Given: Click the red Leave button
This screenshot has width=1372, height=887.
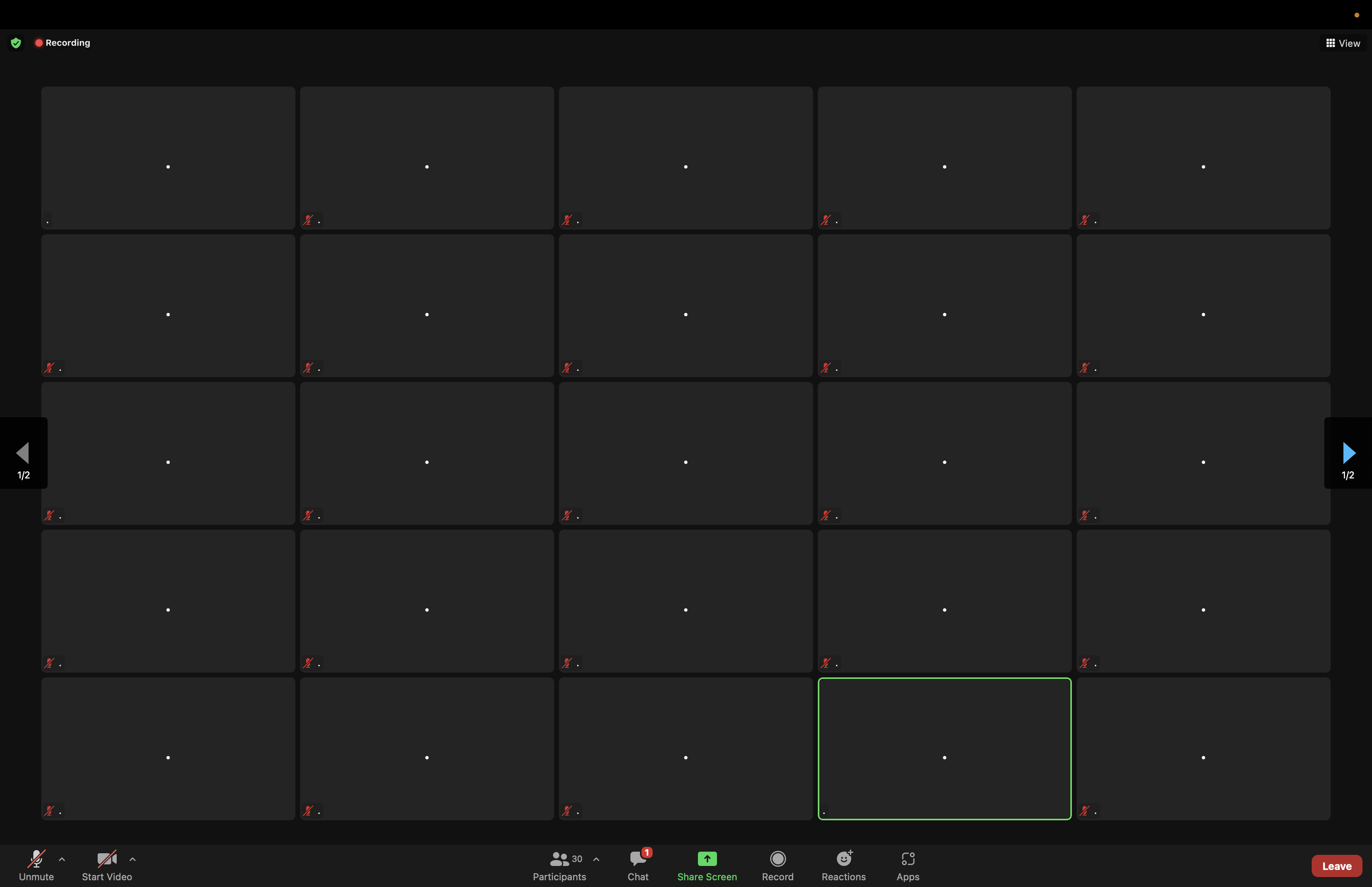Looking at the screenshot, I should (1336, 866).
